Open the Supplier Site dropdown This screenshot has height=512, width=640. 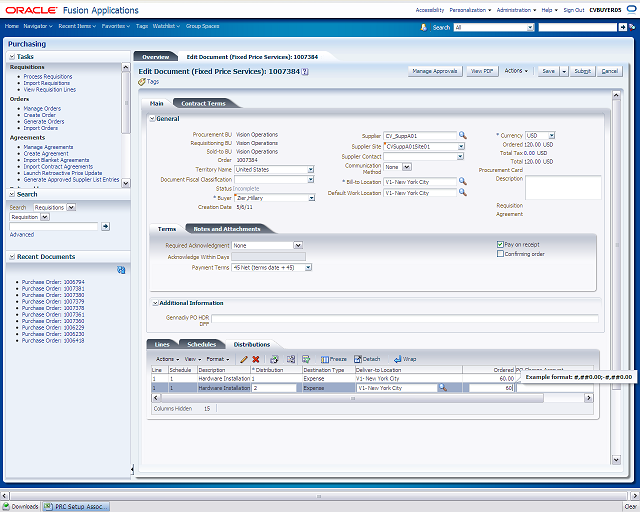[461, 146]
